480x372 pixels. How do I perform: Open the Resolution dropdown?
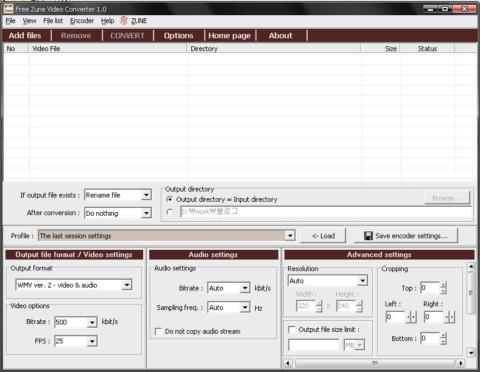[x=363, y=281]
